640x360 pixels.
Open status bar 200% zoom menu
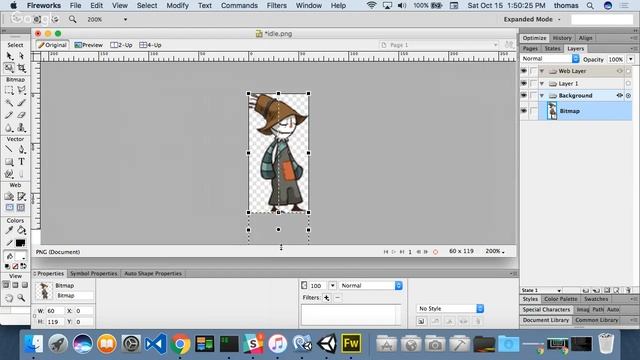[x=495, y=251]
